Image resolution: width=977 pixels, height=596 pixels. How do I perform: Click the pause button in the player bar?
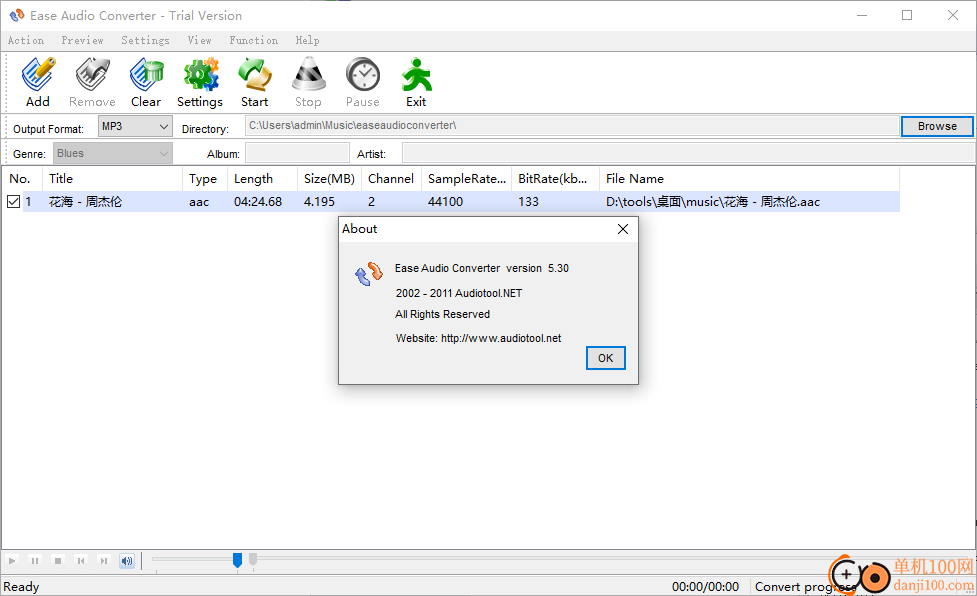[35, 561]
